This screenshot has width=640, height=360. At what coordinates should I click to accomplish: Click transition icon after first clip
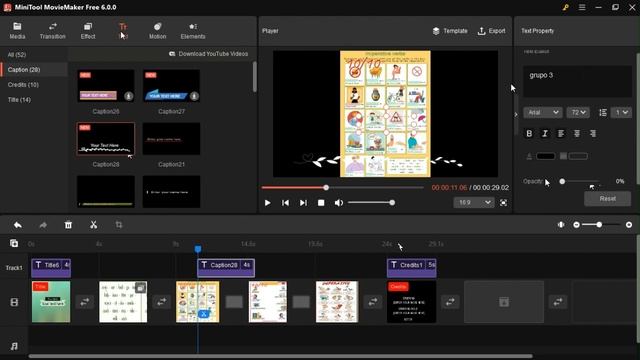[x=84, y=302]
